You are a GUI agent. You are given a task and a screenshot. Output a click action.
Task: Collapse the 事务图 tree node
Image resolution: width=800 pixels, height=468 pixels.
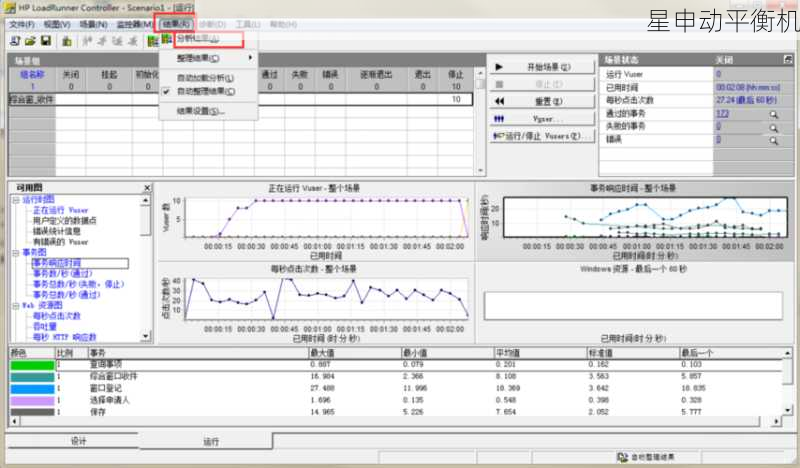[x=15, y=253]
